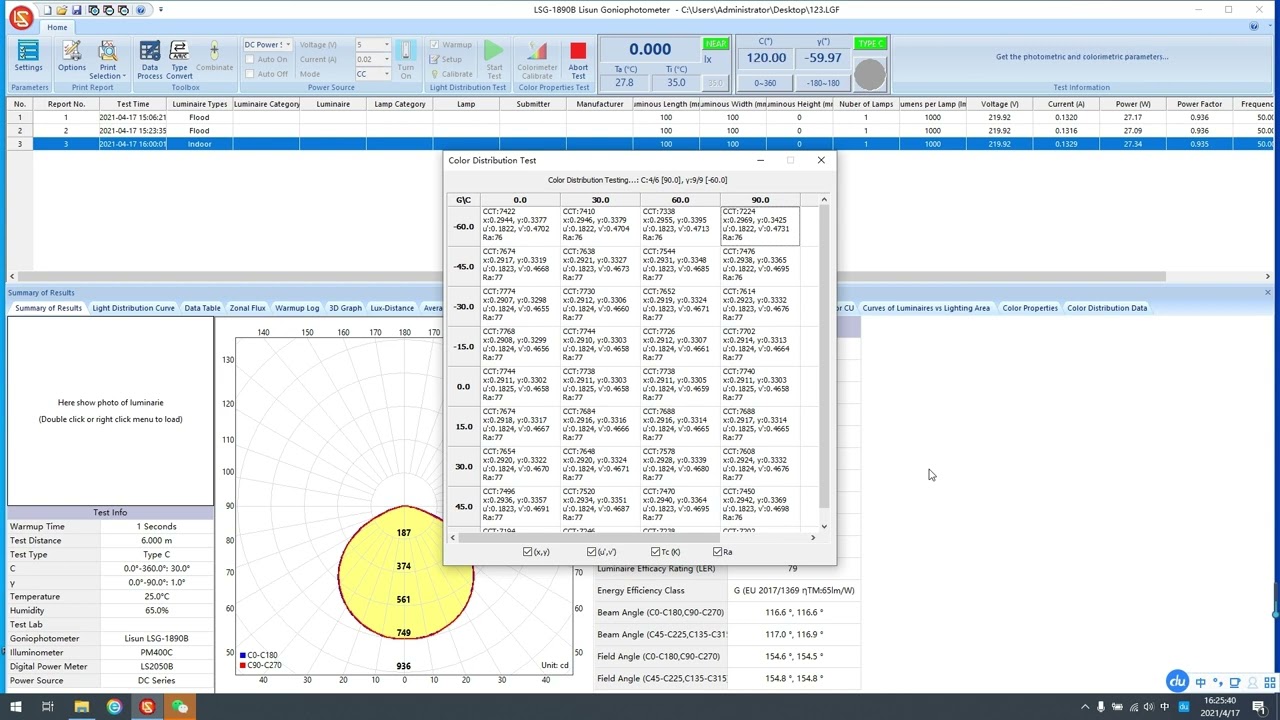Click the Lisun application logo button
Image resolution: width=1280 pixels, height=720 pixels.
[20, 17]
